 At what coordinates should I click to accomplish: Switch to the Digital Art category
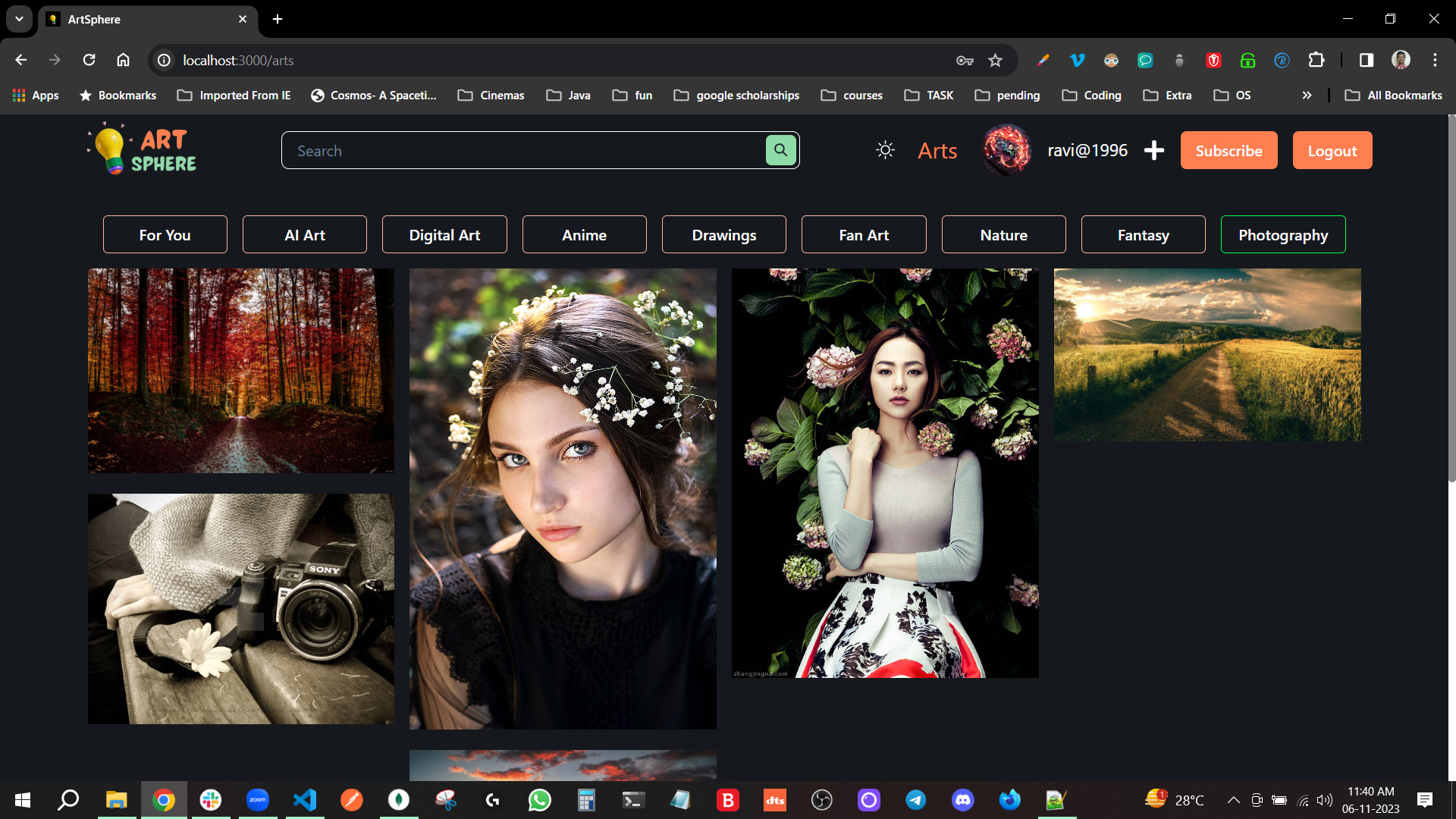click(444, 235)
